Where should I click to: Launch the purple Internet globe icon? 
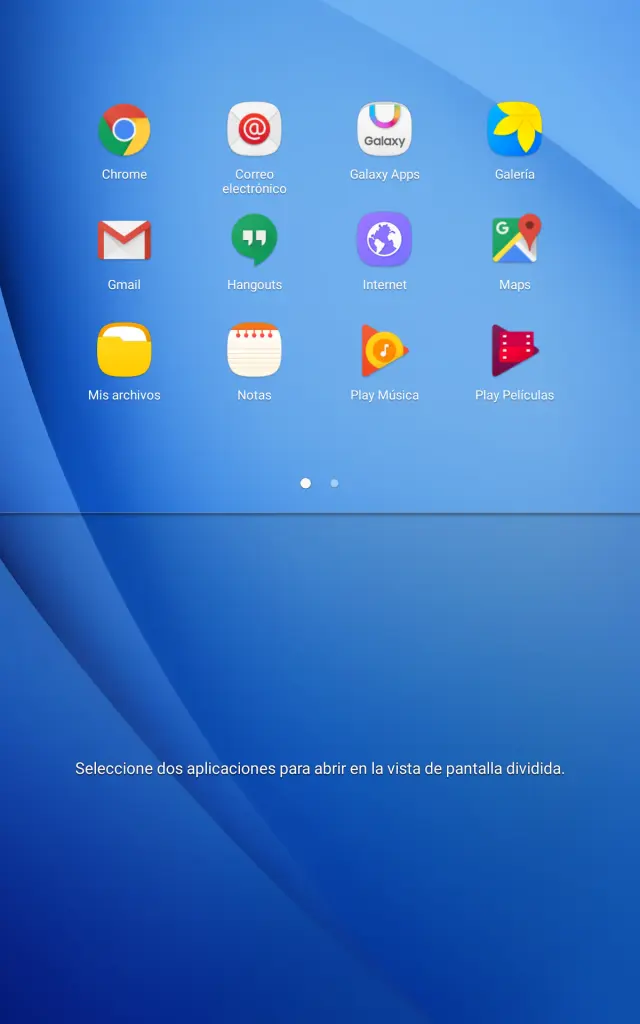click(384, 241)
